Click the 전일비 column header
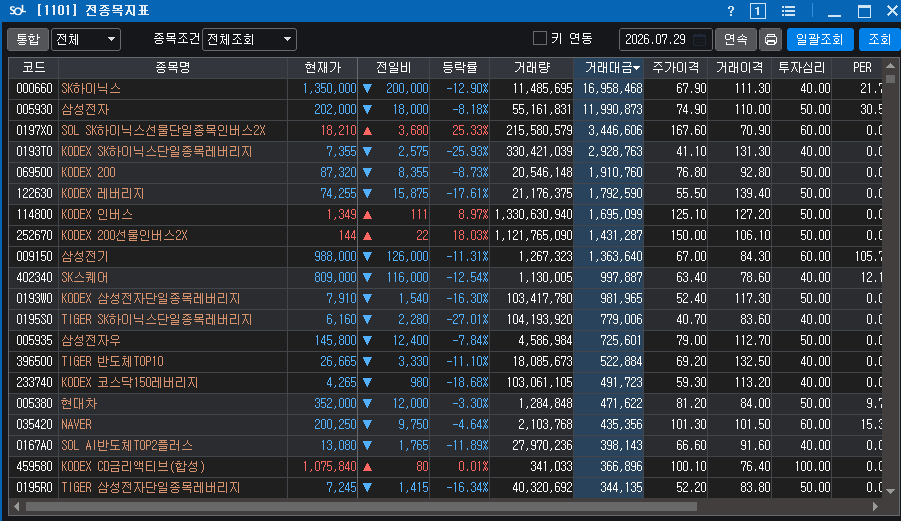Screen dimensions: 901x521 click(394, 68)
